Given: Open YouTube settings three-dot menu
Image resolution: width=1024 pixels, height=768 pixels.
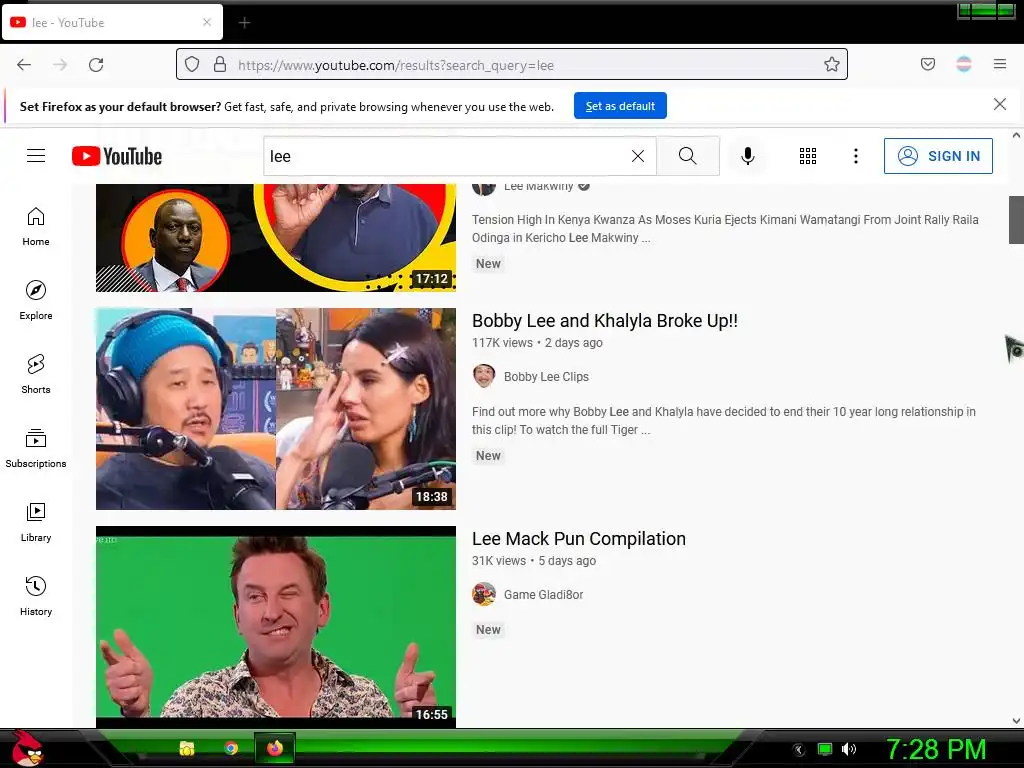Looking at the screenshot, I should pyautogui.click(x=856, y=156).
